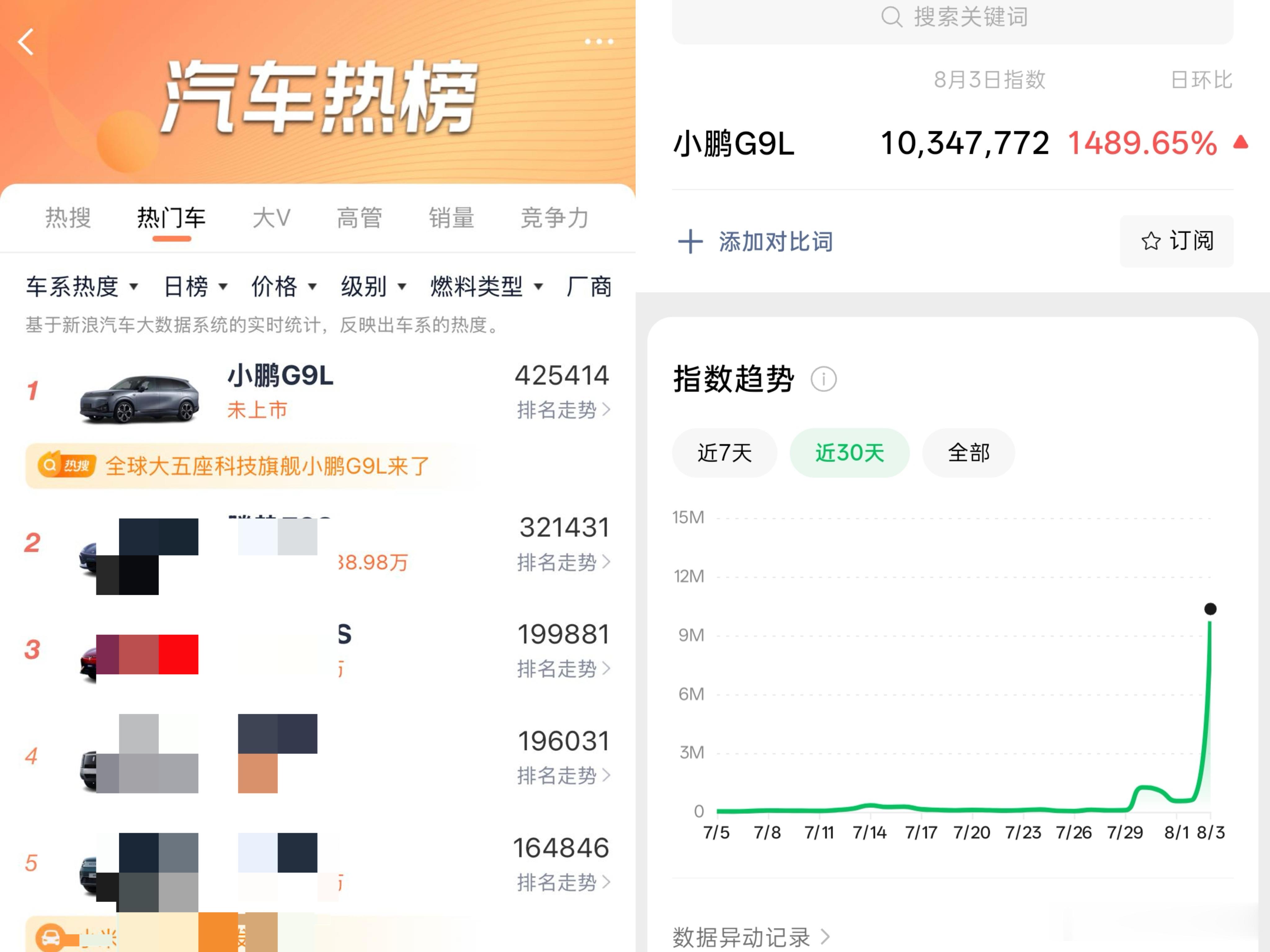Open 排名走势 for 小鹏G9L
1270x952 pixels.
(x=563, y=410)
